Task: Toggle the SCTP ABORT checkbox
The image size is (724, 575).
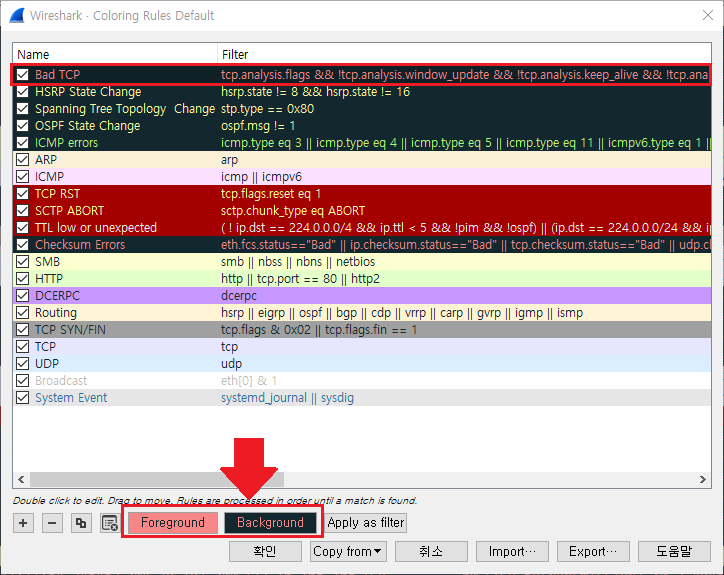Action: click(x=23, y=211)
